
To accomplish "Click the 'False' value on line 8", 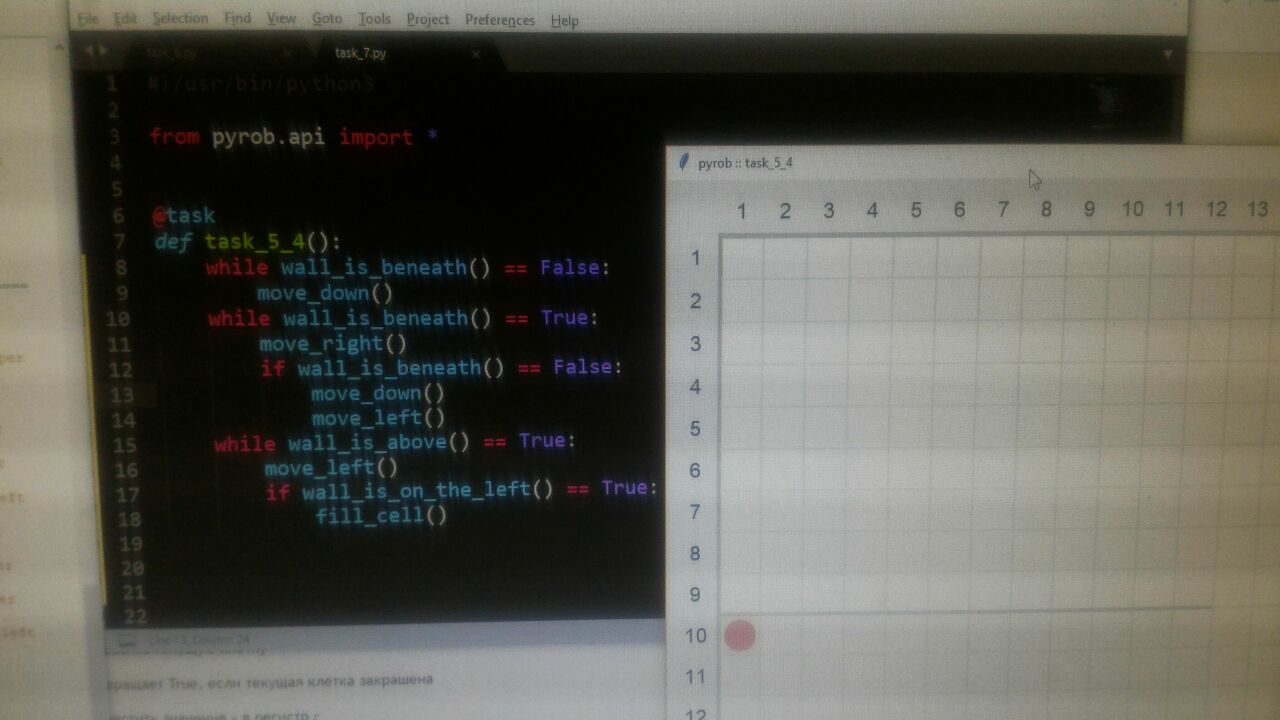I will click(570, 267).
